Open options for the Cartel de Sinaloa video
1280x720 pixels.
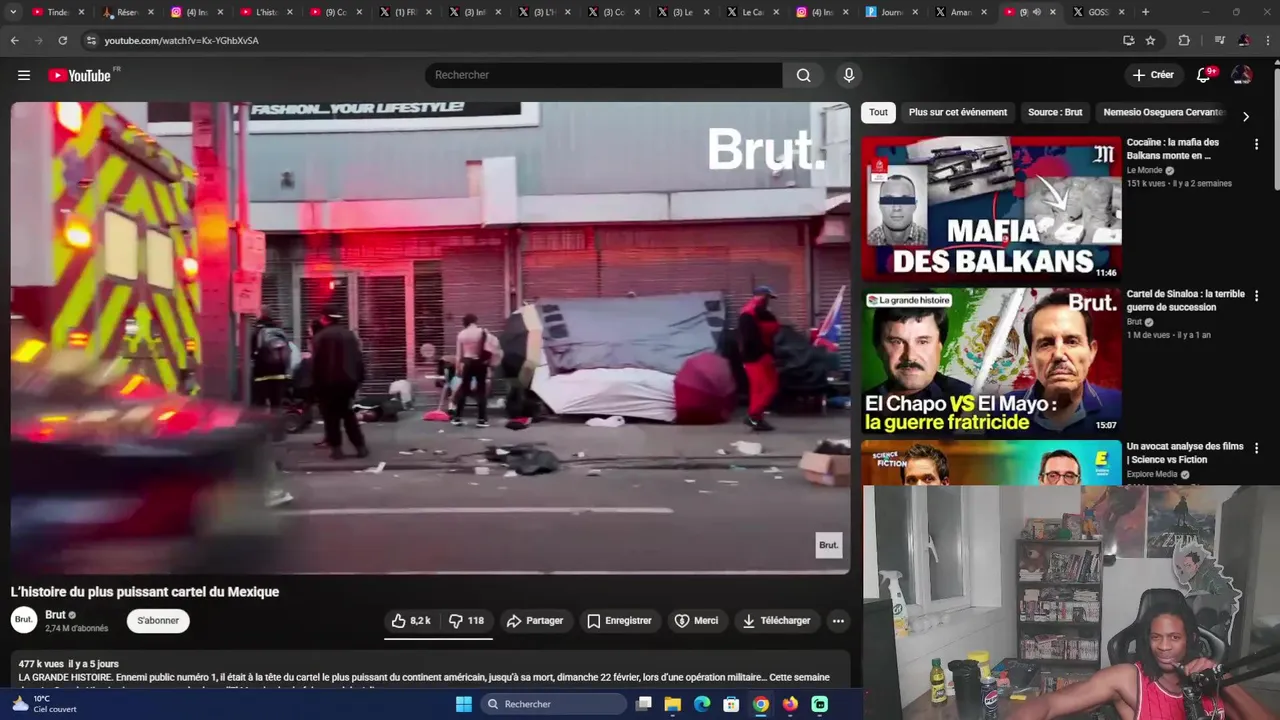pyautogui.click(x=1256, y=296)
